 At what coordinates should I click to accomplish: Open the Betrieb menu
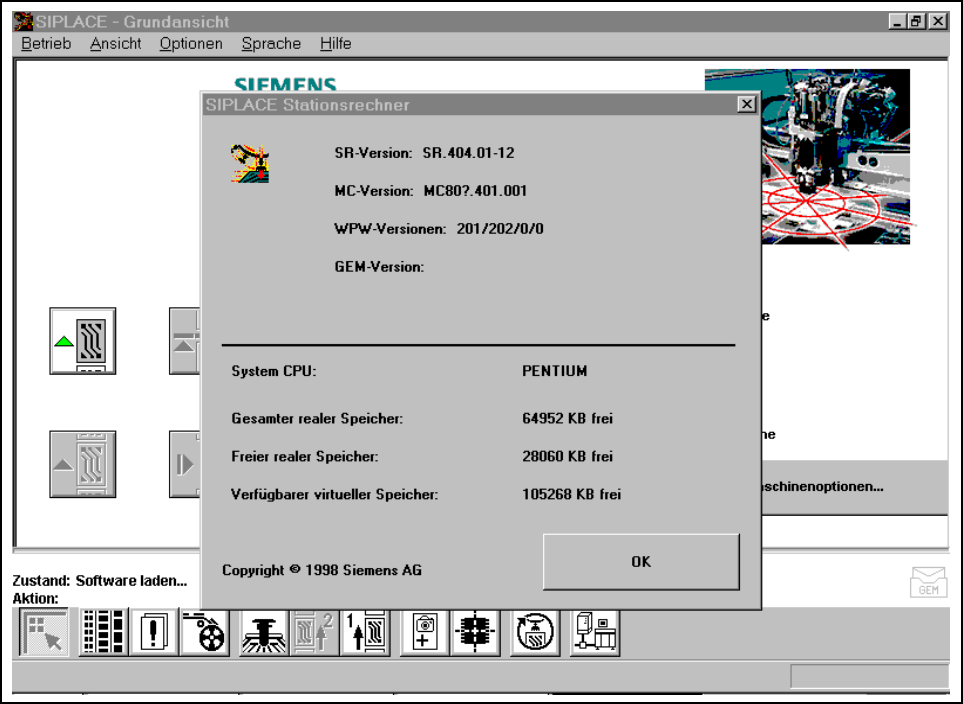click(46, 44)
